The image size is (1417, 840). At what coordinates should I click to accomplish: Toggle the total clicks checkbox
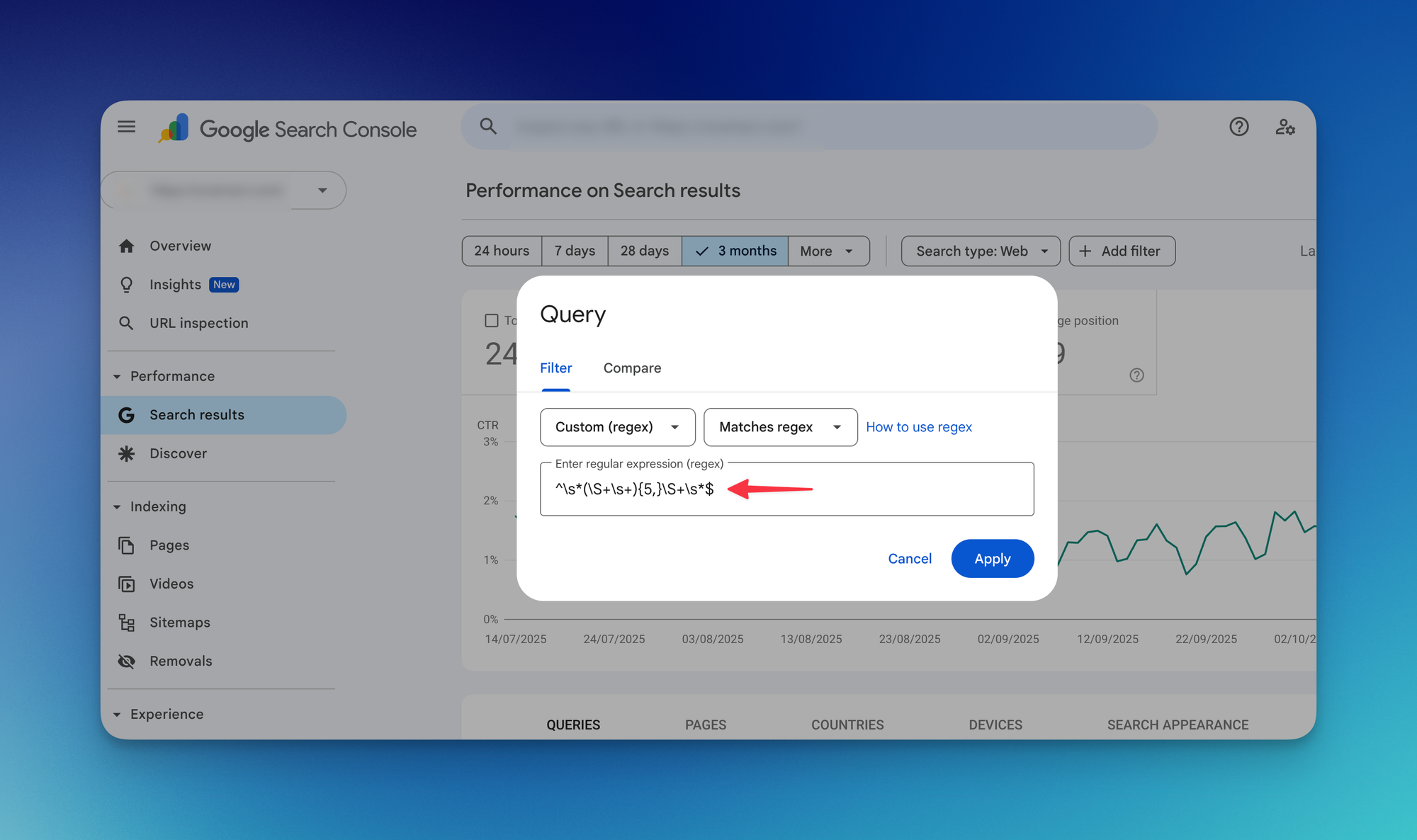[491, 321]
